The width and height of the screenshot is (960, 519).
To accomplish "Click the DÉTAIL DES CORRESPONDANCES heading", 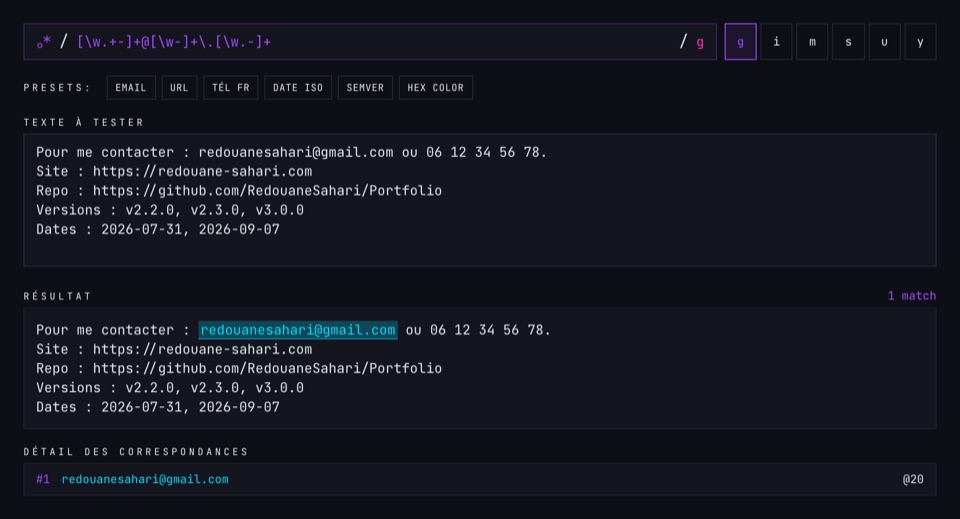I will (136, 452).
